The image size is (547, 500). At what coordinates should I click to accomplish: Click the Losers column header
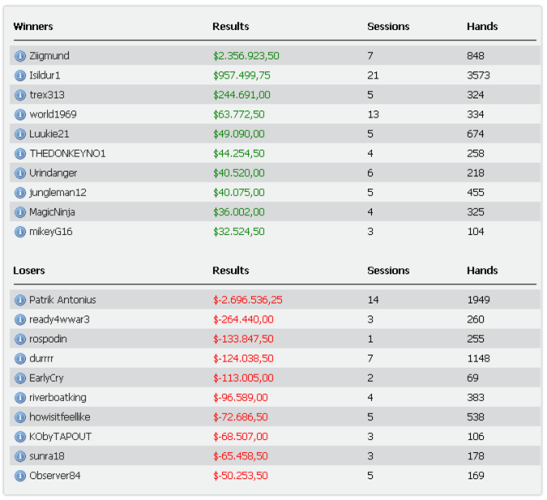(x=29, y=270)
